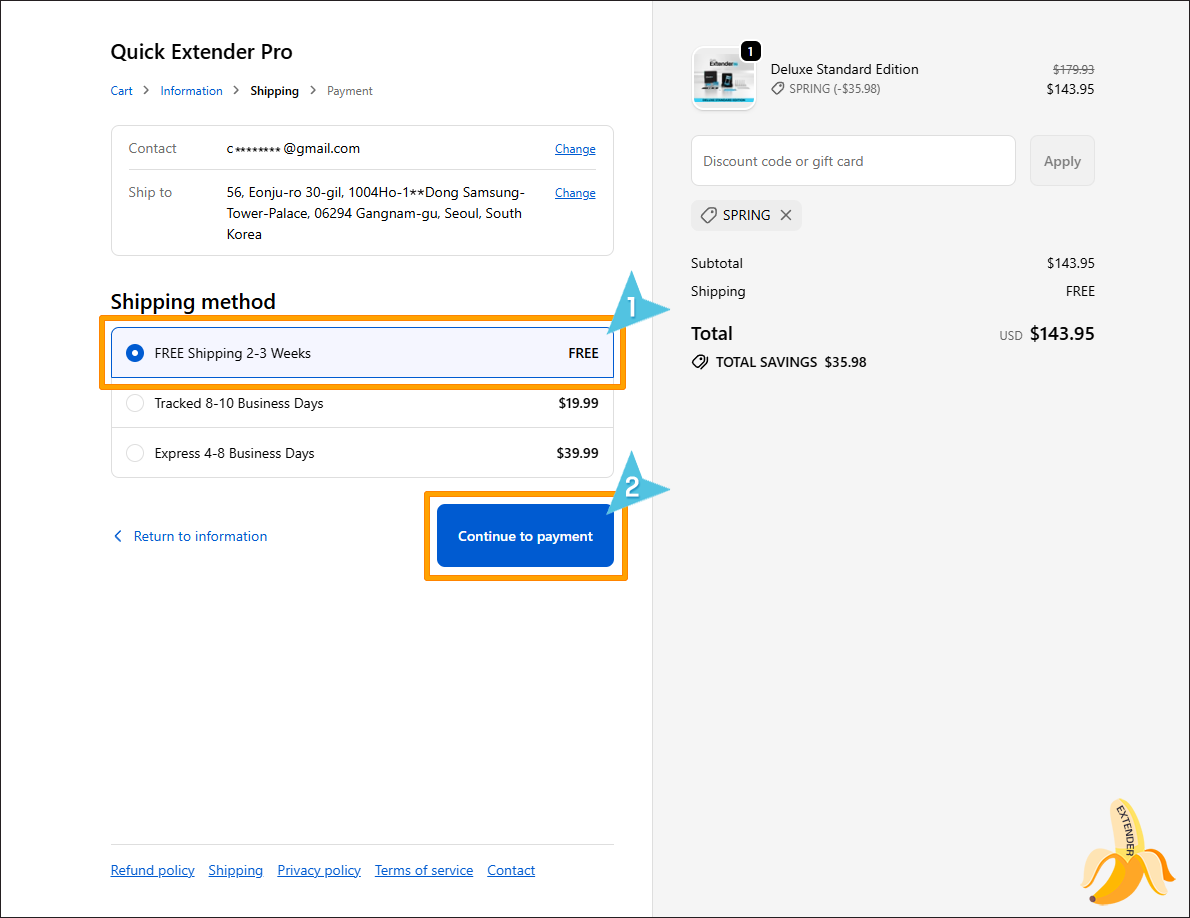Image resolution: width=1190 pixels, height=918 pixels.
Task: Click the Deluxe Standard Edition product name
Action: pyautogui.click(x=844, y=69)
